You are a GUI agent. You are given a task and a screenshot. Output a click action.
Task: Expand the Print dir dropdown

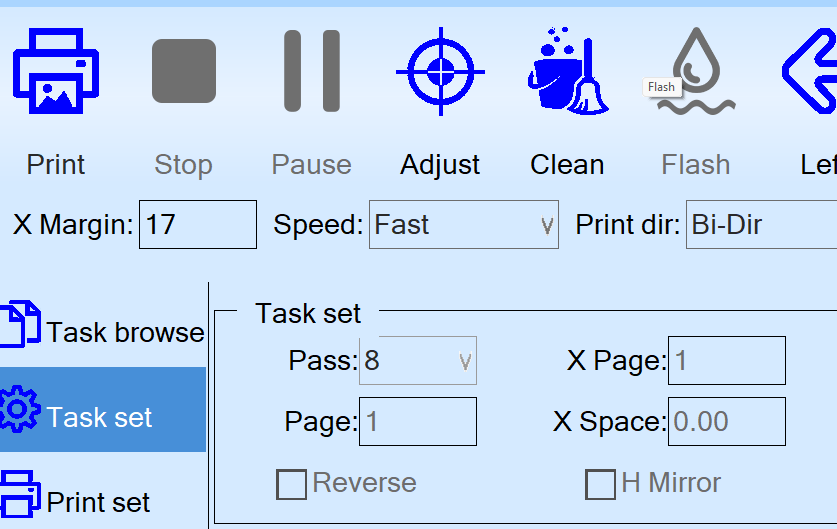tap(762, 225)
